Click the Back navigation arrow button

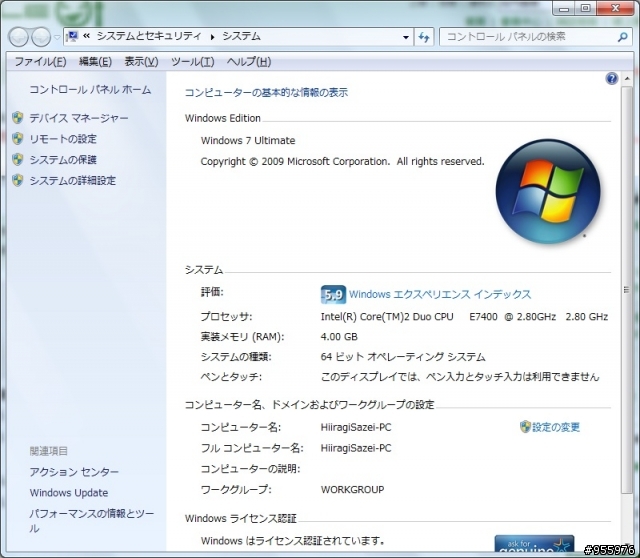click(x=18, y=37)
